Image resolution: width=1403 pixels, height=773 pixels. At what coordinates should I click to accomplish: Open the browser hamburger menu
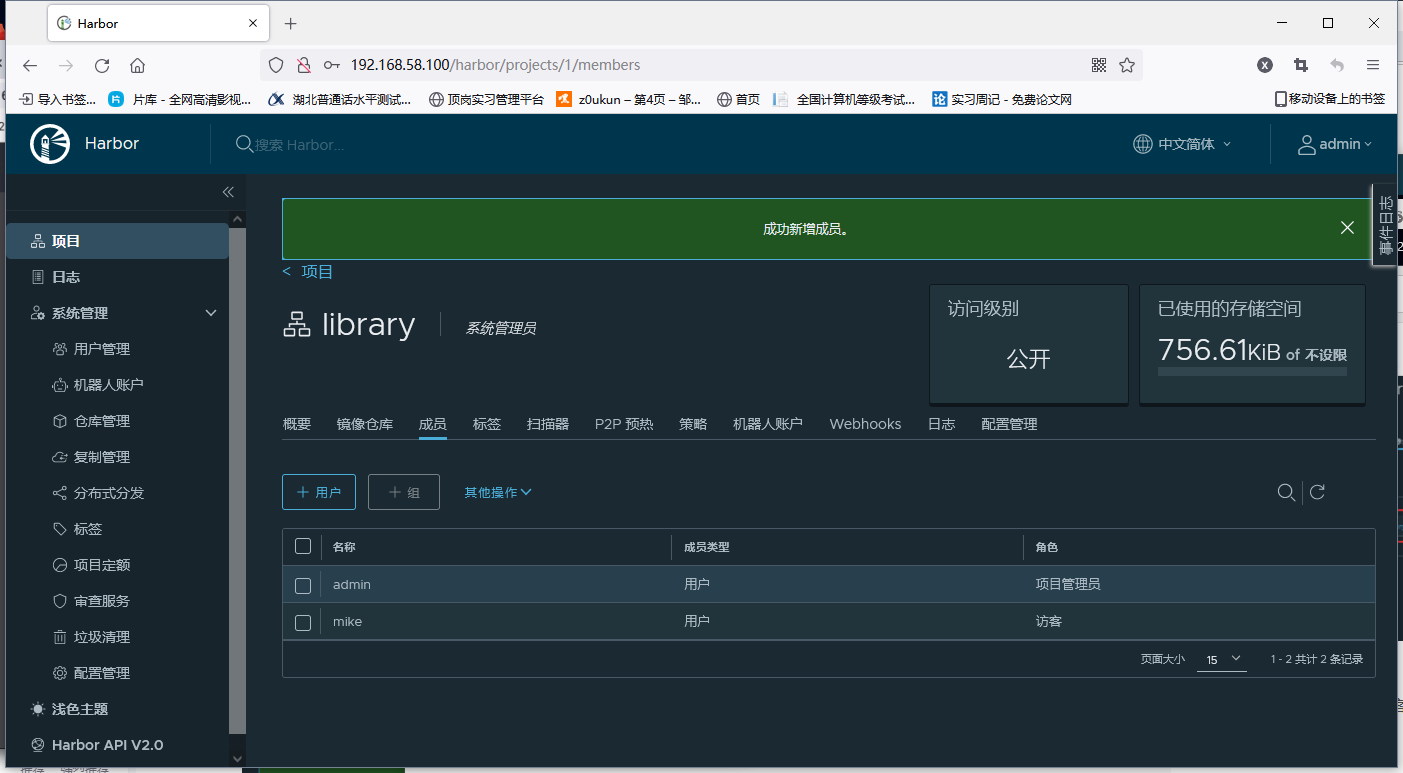pyautogui.click(x=1373, y=65)
